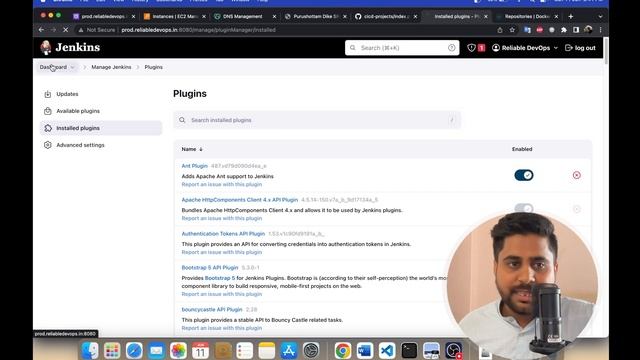The height and width of the screenshot is (360, 640).
Task: Click the Installed plugins puzzle icon
Action: (x=48, y=128)
